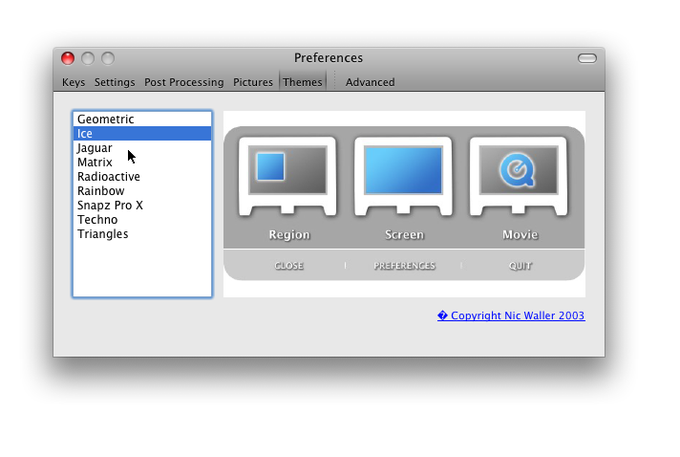
Task: Switch to the Settings tab
Action: [x=114, y=82]
